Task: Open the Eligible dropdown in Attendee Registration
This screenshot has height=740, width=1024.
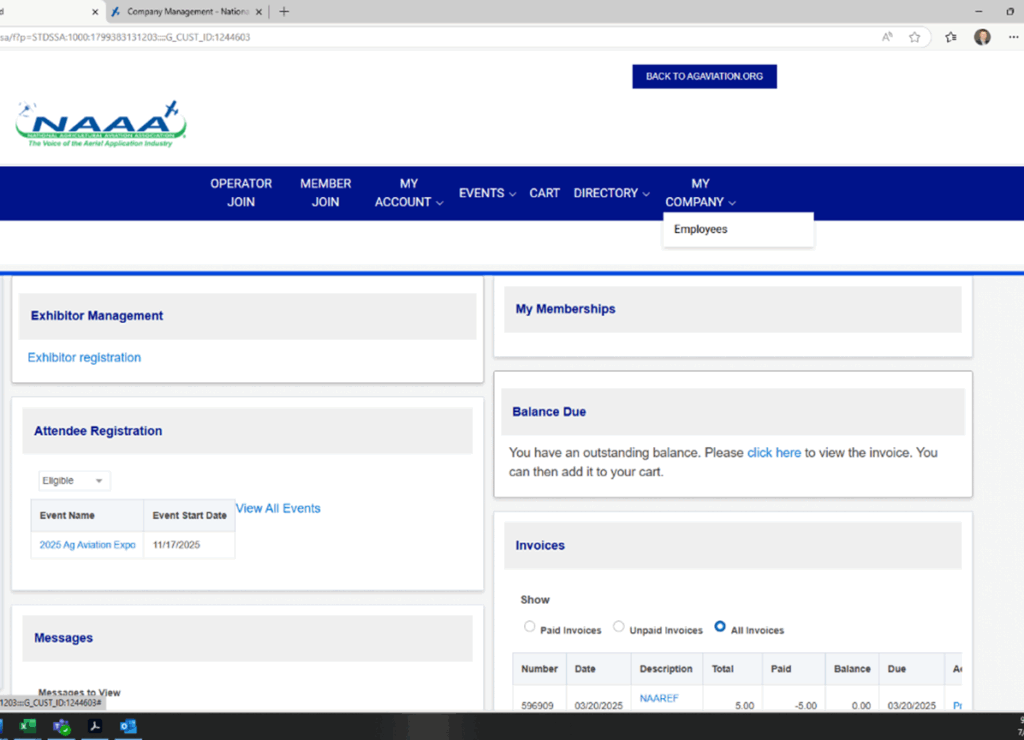Action: [74, 481]
